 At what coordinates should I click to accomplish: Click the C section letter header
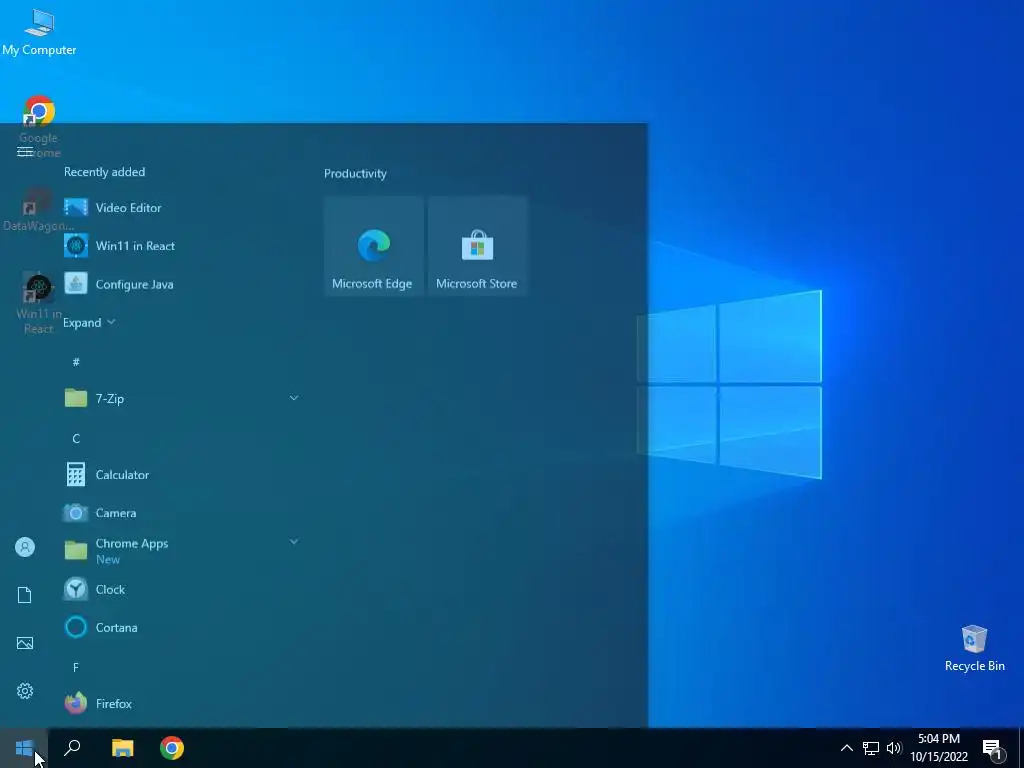pyautogui.click(x=76, y=438)
